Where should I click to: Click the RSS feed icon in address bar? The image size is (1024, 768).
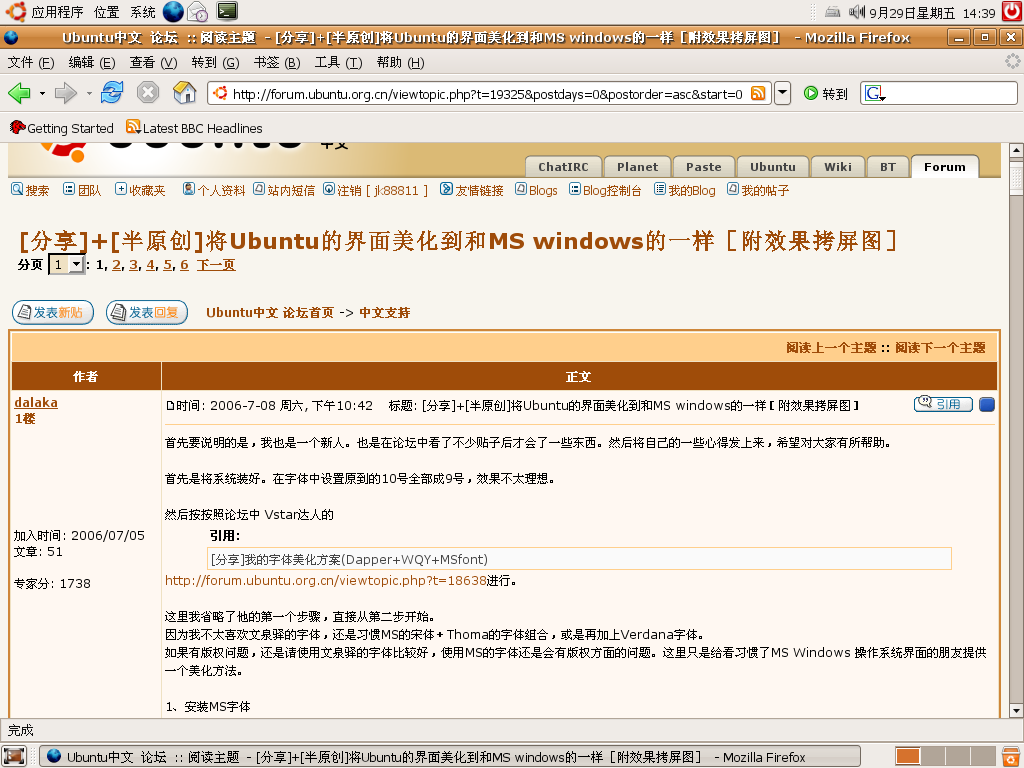pos(758,93)
